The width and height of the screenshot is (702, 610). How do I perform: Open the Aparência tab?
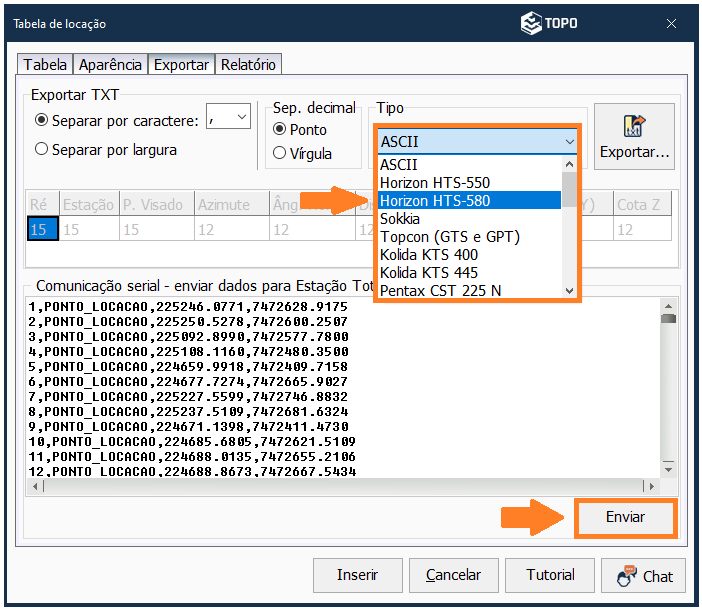tap(111, 64)
